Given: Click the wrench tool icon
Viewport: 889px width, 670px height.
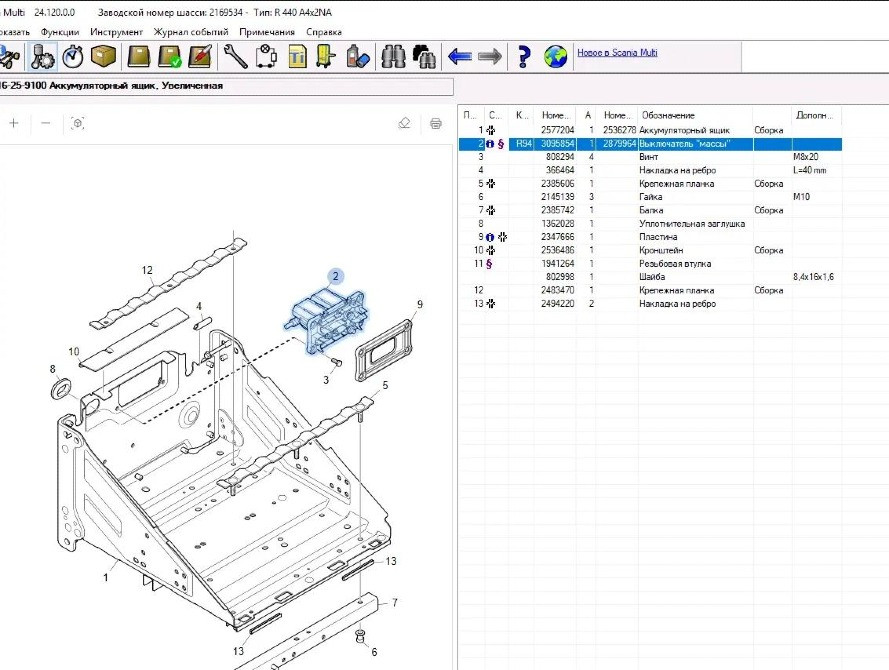Looking at the screenshot, I should 235,57.
